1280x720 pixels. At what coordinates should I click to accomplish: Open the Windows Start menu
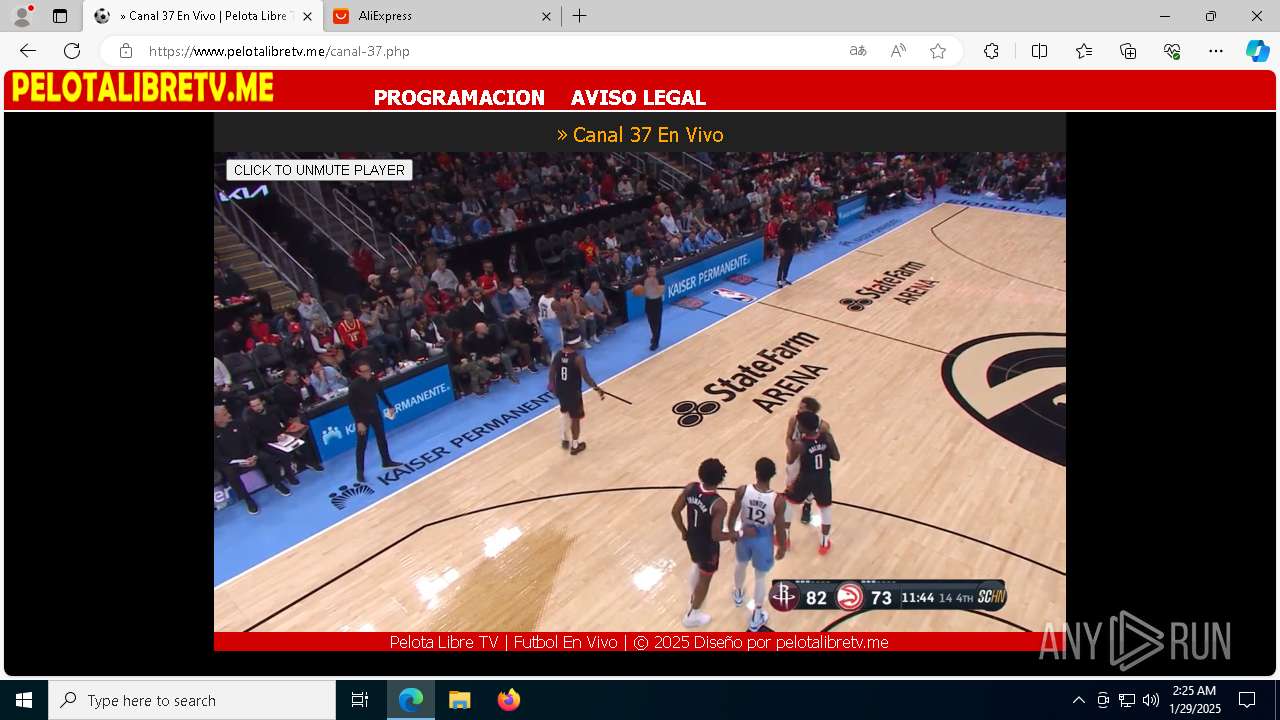[24, 700]
